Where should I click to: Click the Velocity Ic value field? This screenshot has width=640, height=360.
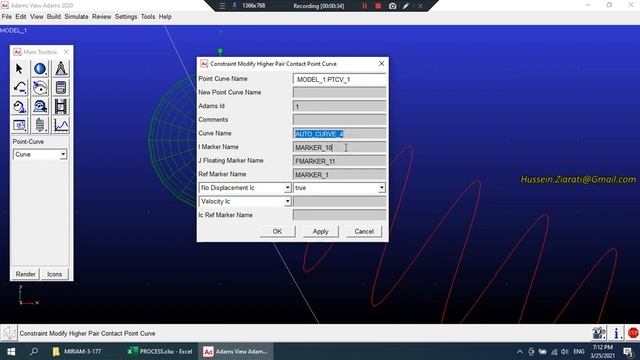click(x=339, y=202)
